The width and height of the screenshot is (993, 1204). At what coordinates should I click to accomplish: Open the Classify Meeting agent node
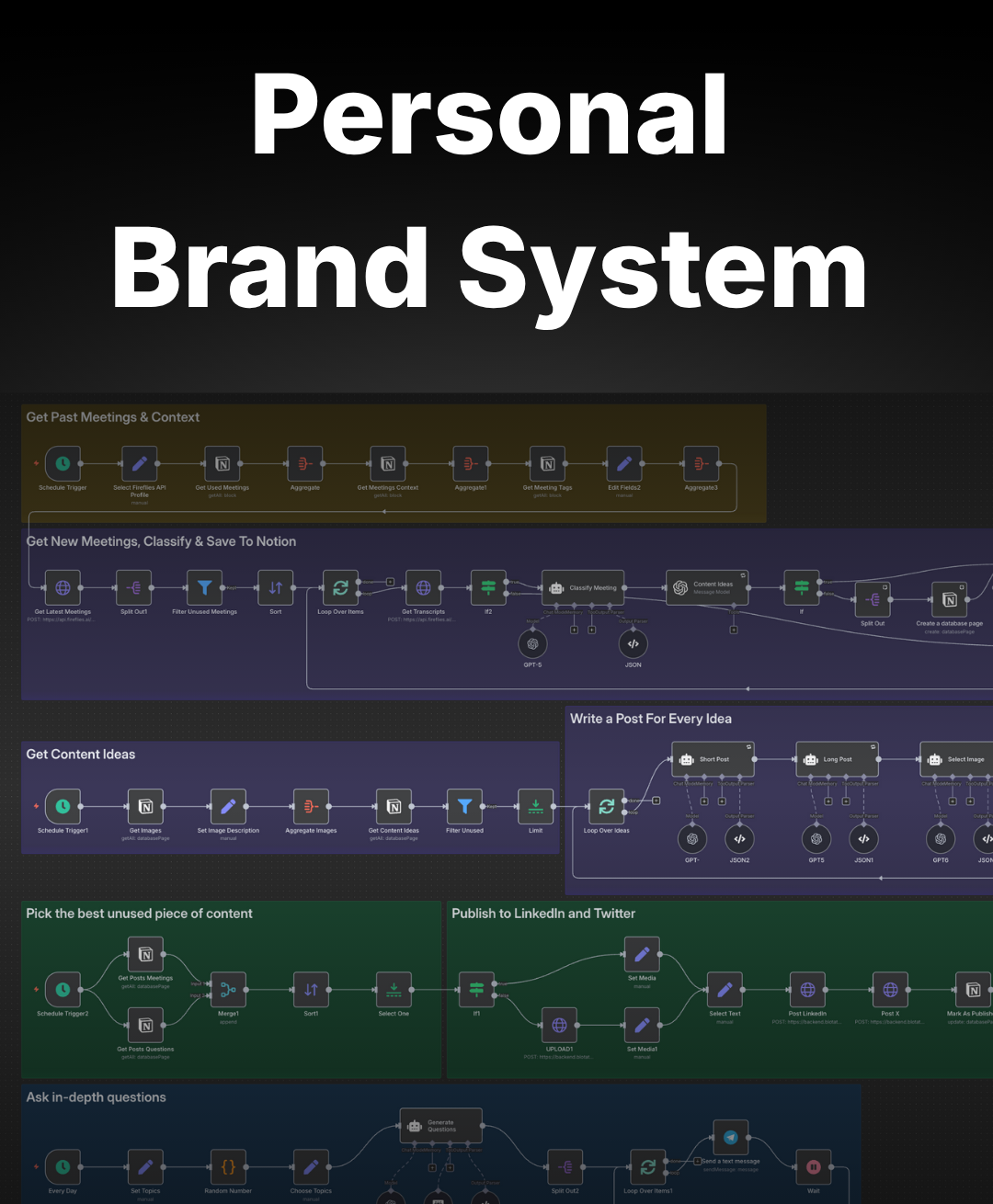[583, 587]
